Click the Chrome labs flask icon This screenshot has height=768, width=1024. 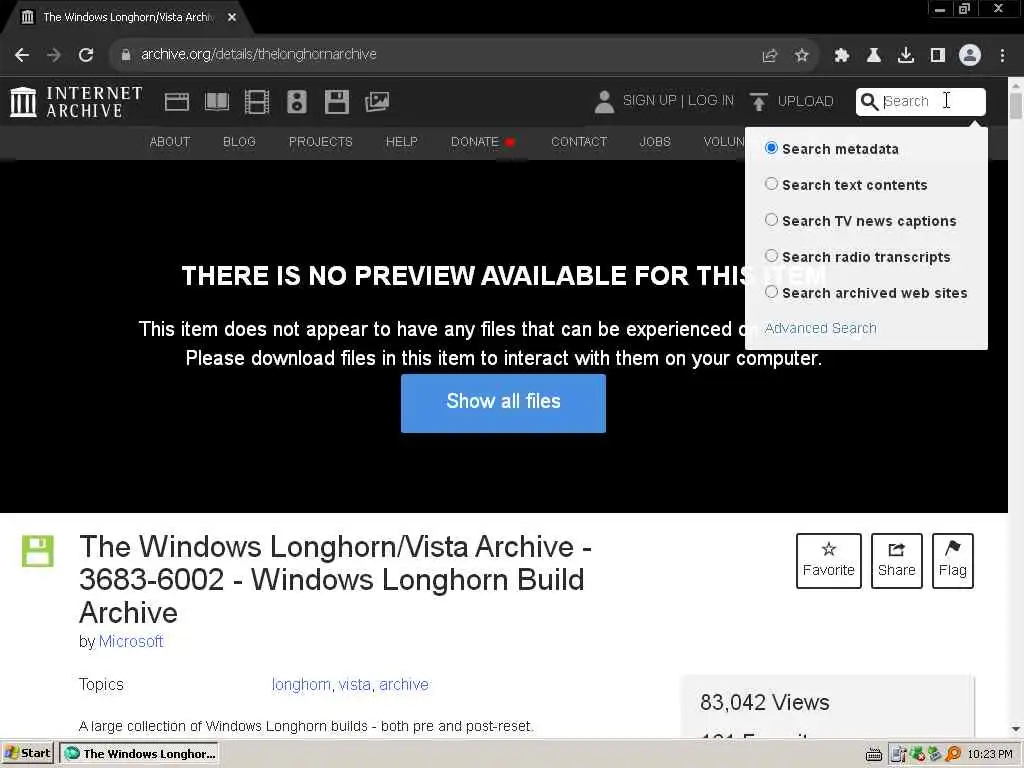point(874,56)
